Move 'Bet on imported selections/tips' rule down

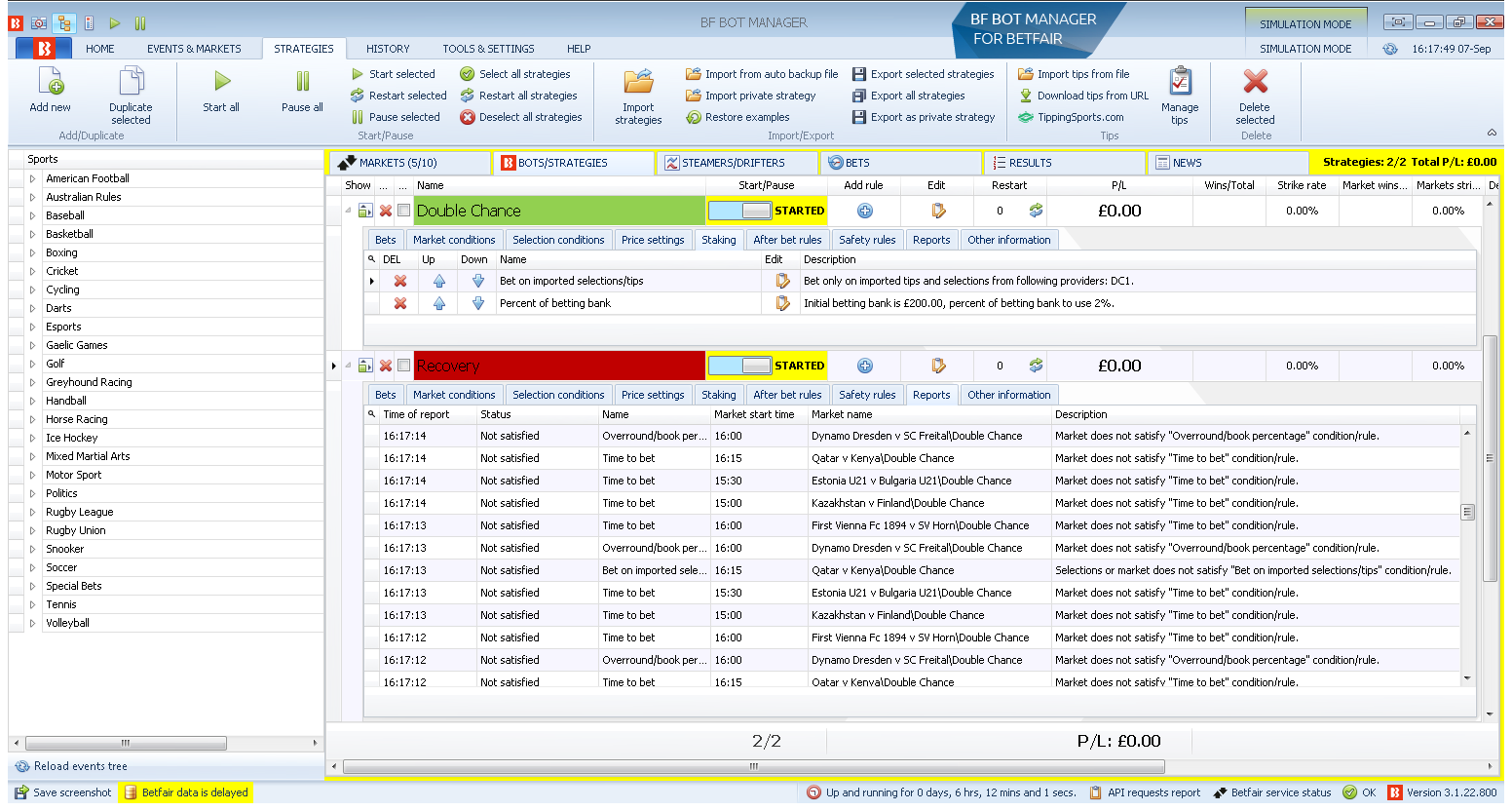point(478,281)
